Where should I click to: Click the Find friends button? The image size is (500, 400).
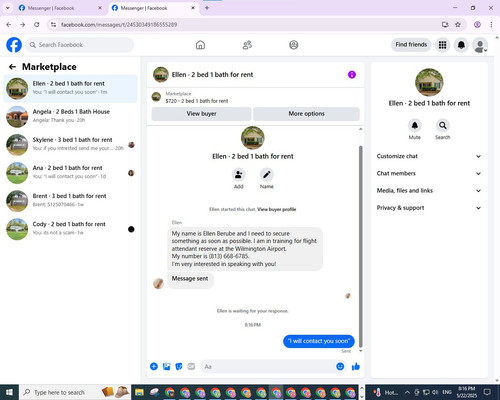click(411, 45)
